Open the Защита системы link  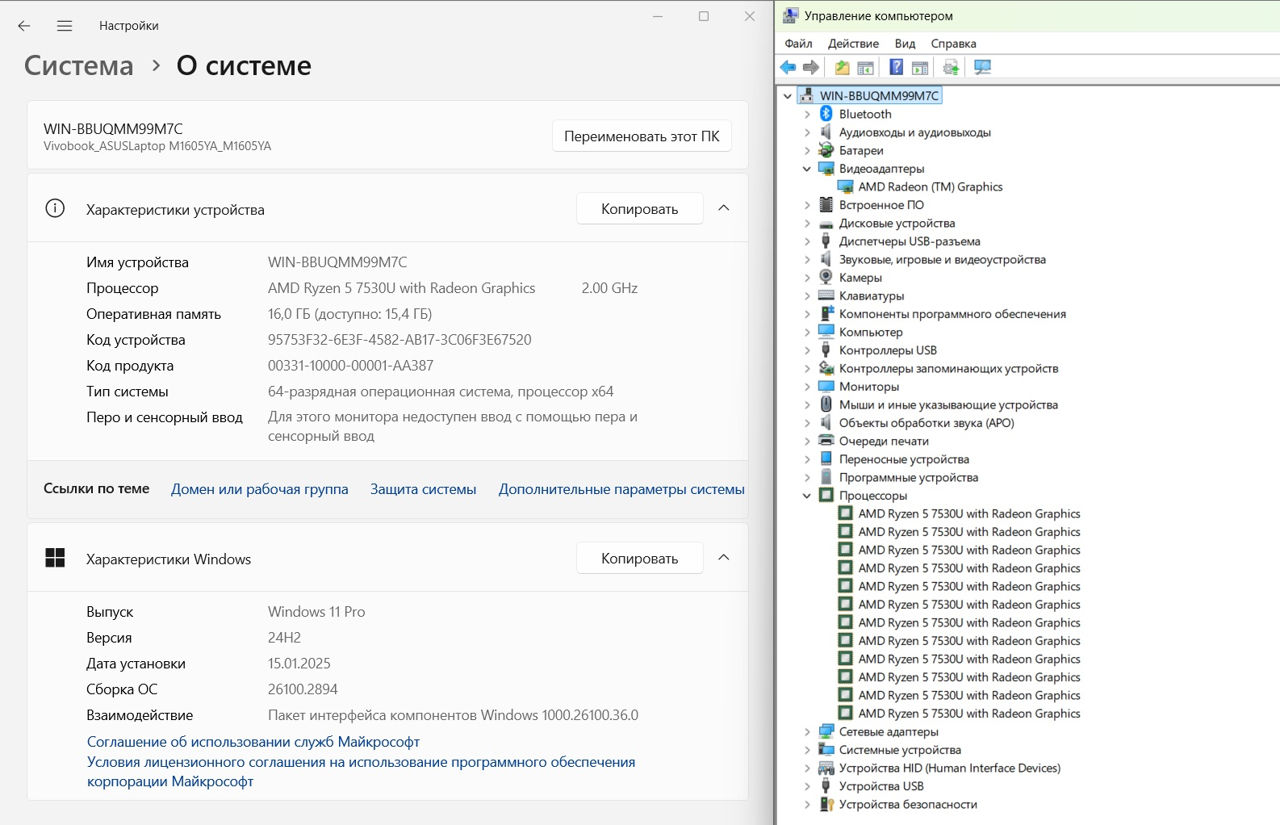click(x=423, y=489)
